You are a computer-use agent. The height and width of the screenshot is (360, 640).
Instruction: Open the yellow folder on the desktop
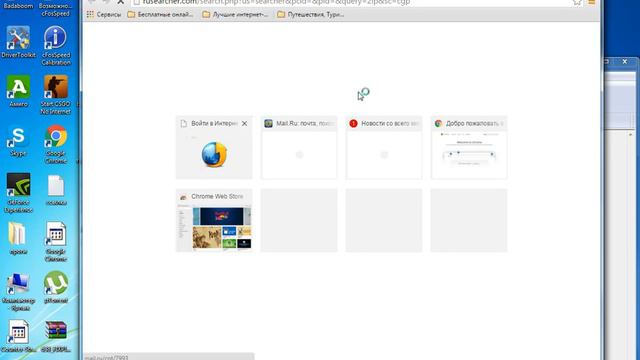coord(18,238)
